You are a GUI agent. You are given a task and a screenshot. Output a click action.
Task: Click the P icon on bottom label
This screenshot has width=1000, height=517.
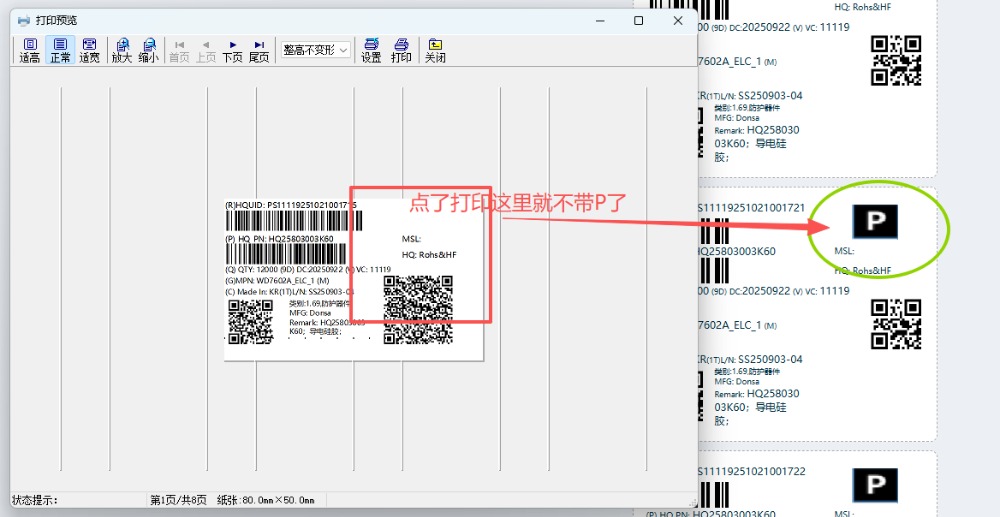point(875,485)
